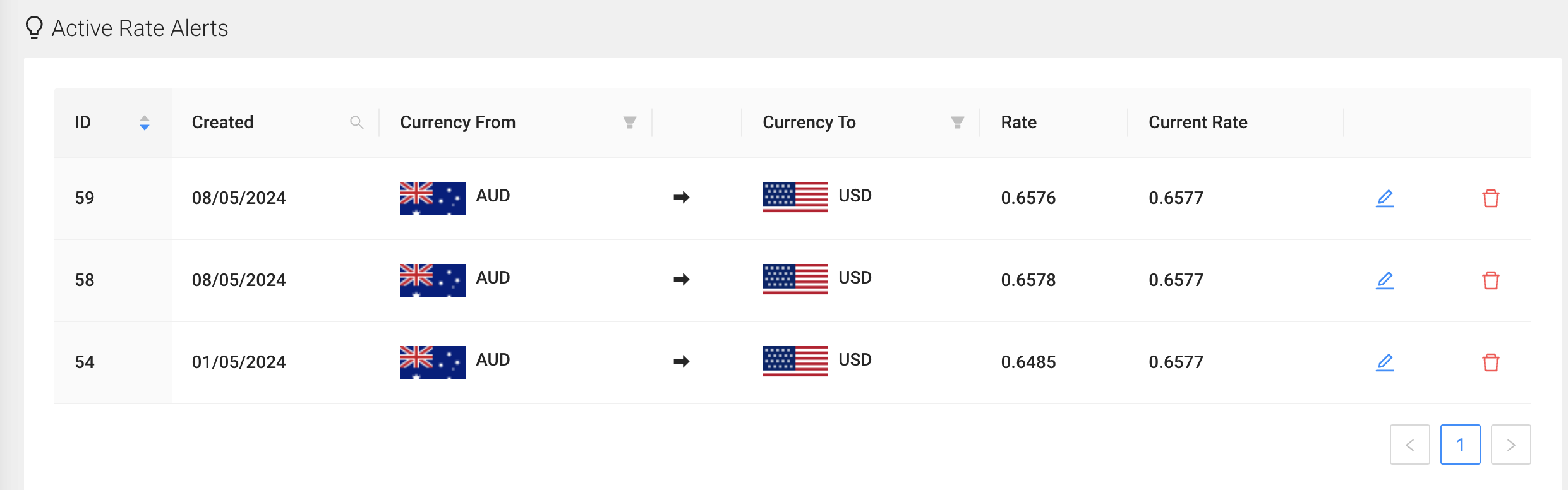
Task: Delete rate alert with ID 59
Action: (x=1490, y=198)
